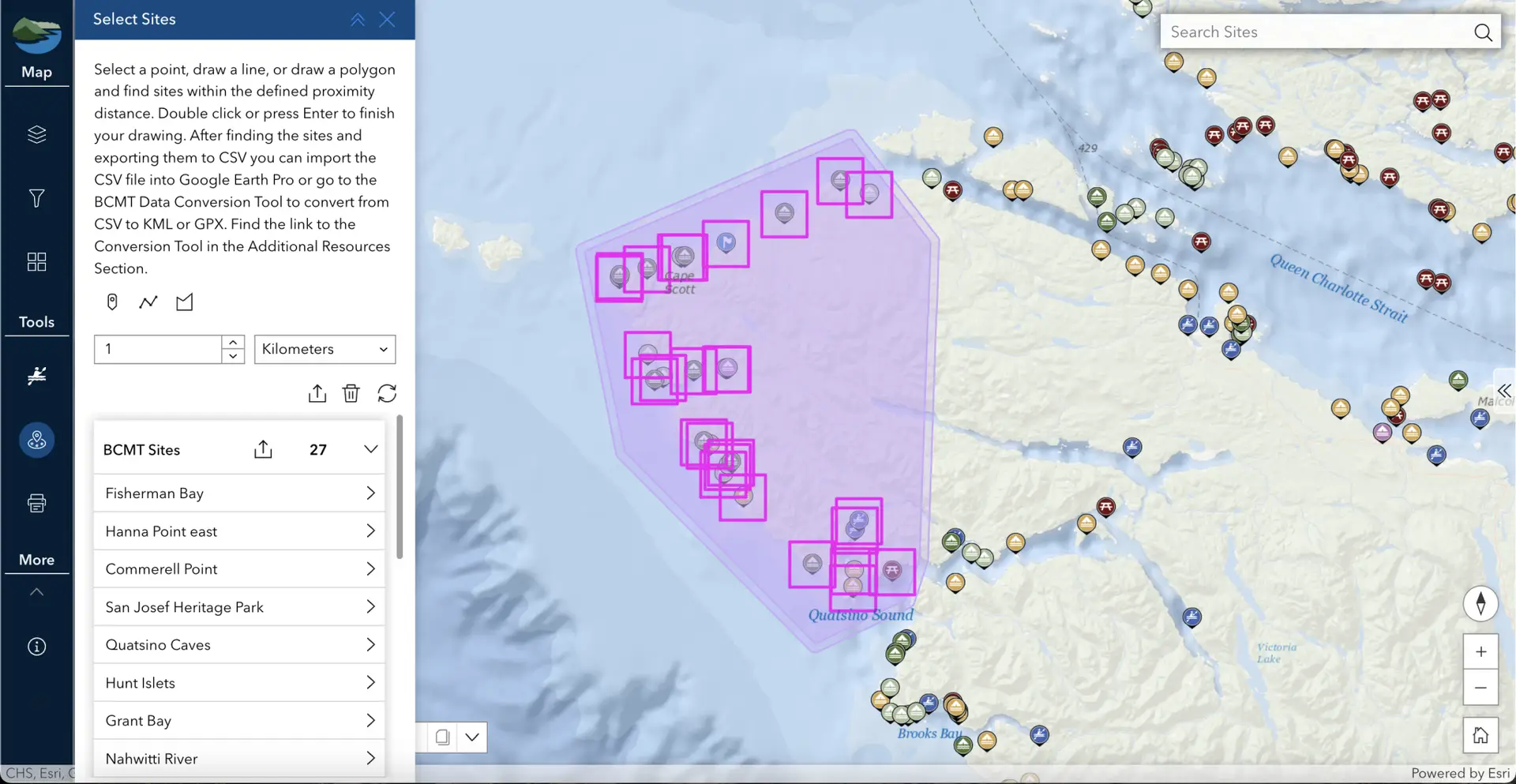Open the Layers panel in sidebar
The width and height of the screenshot is (1516, 784).
point(36,134)
